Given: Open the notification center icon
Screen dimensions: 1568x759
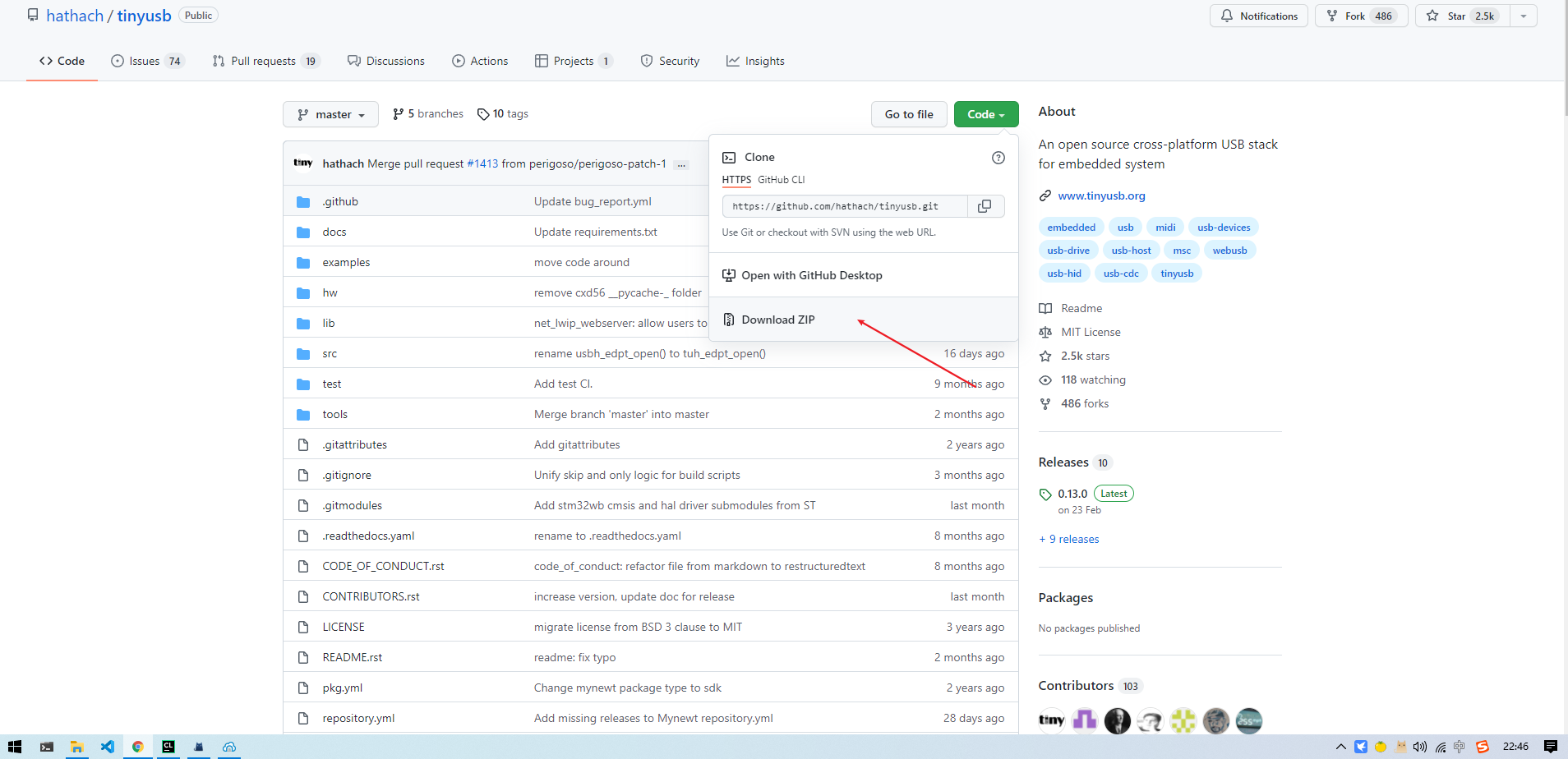Looking at the screenshot, I should click(1550, 747).
